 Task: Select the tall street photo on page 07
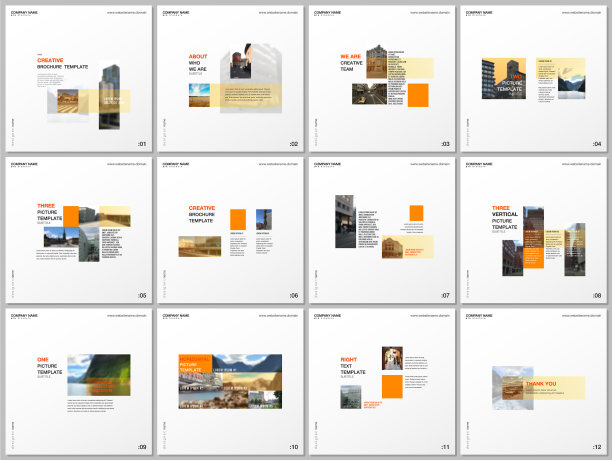coord(344,221)
